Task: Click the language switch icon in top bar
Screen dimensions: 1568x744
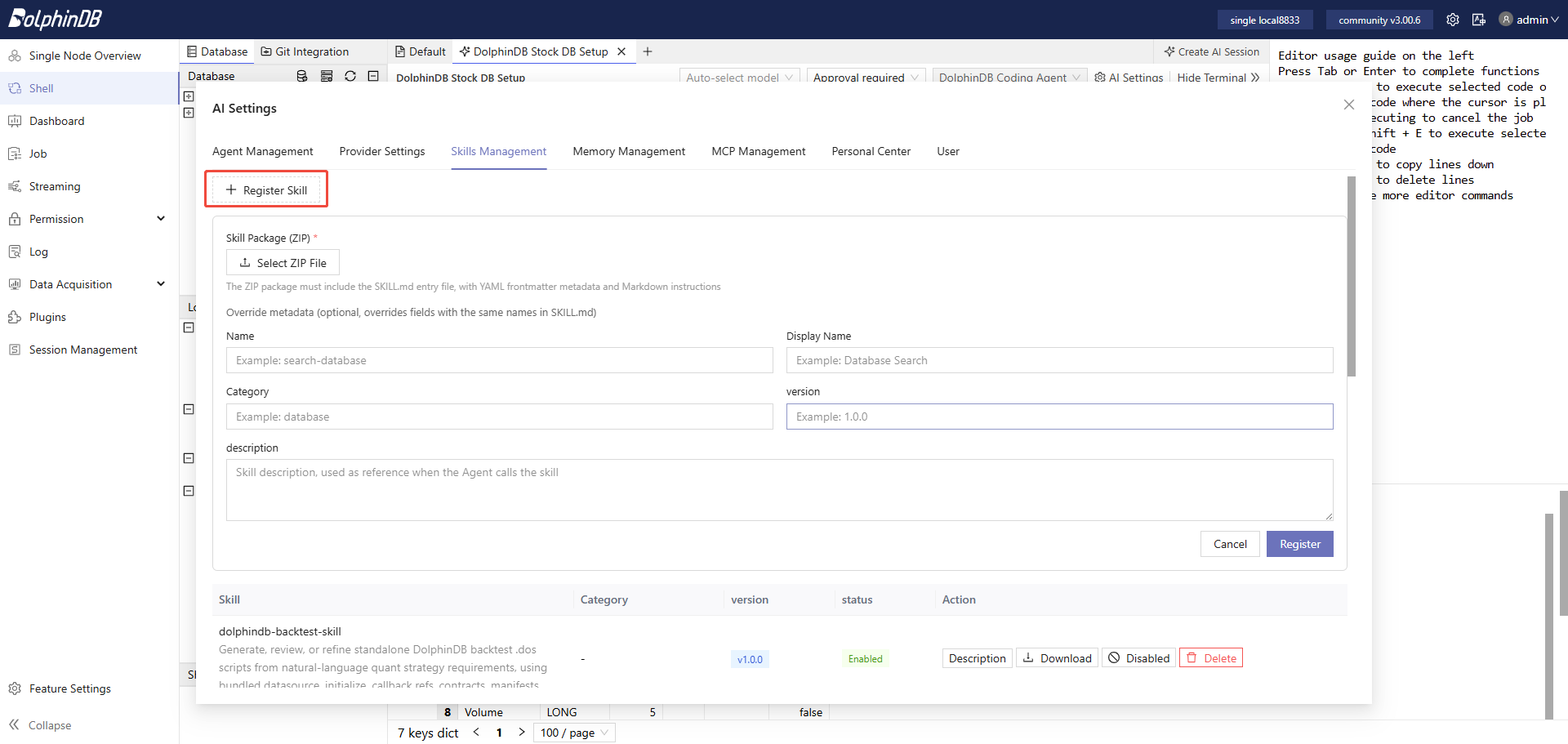Action: [1479, 20]
